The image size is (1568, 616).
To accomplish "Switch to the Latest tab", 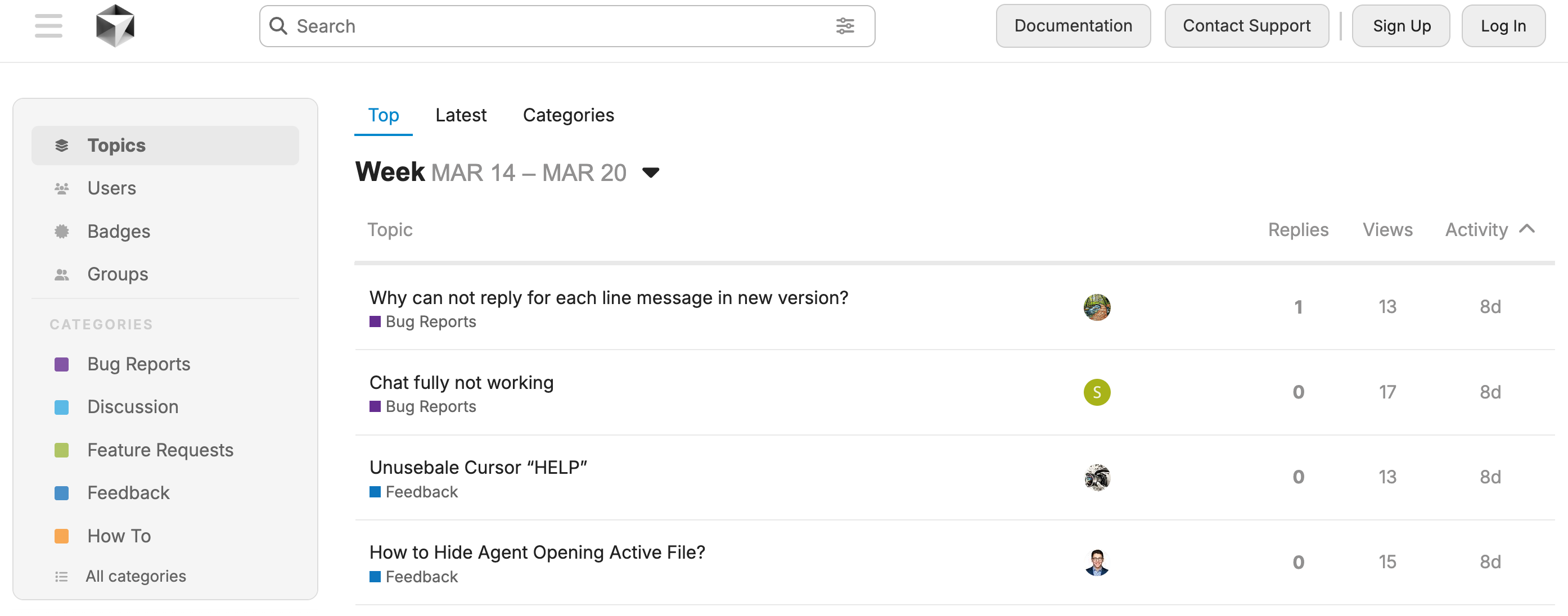I will (461, 115).
